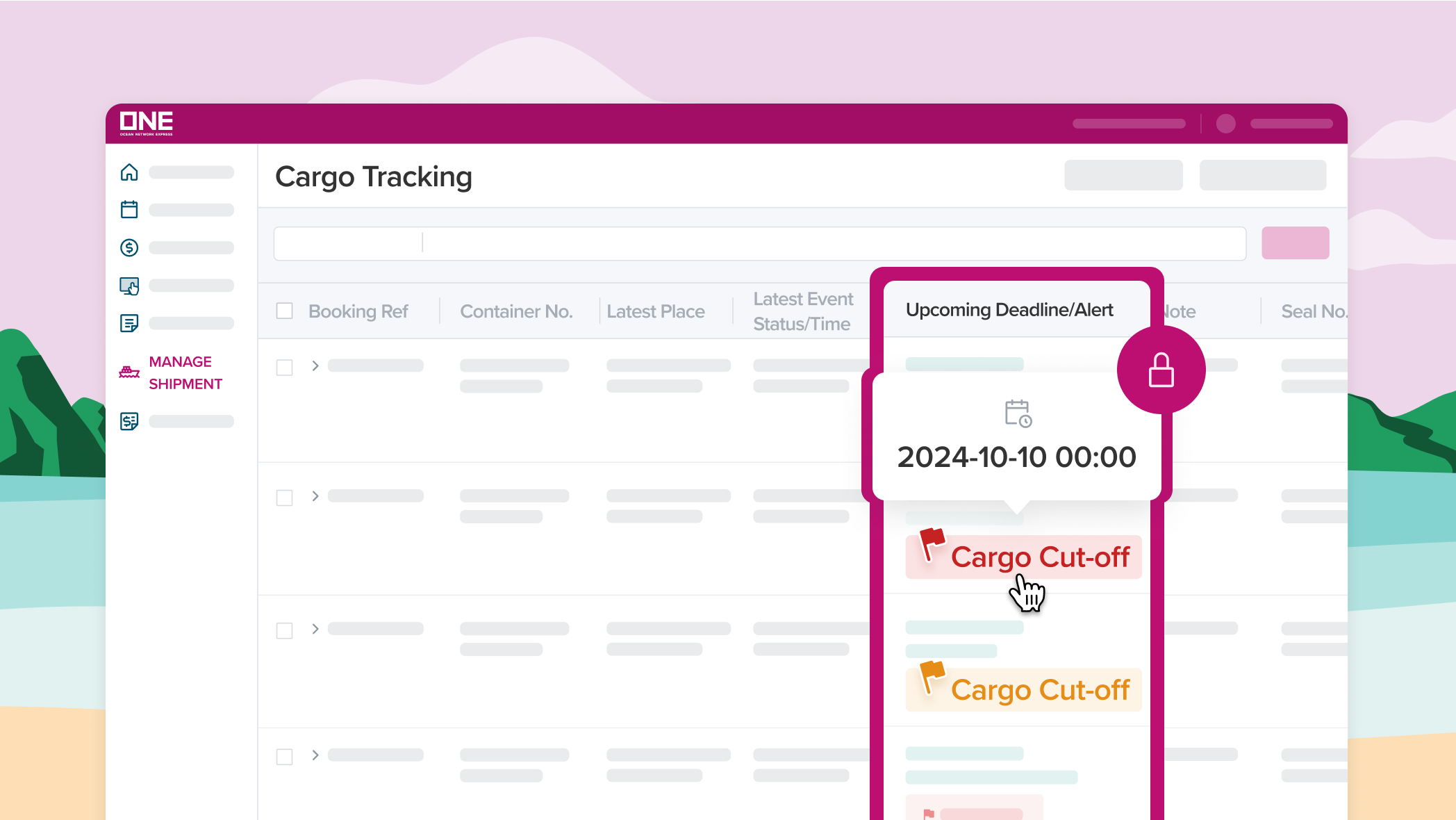
Task: Expand the first row chevron
Action: tap(315, 366)
